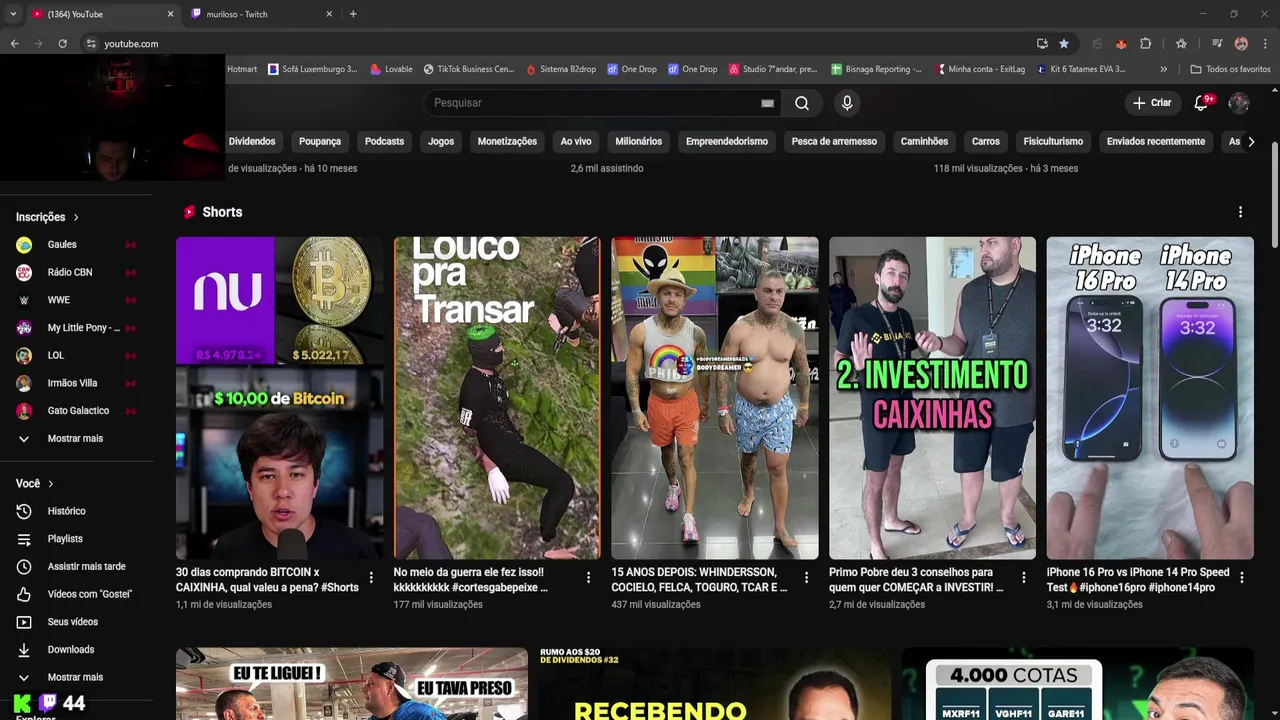
Task: Reload the page in browser
Action: click(x=62, y=44)
